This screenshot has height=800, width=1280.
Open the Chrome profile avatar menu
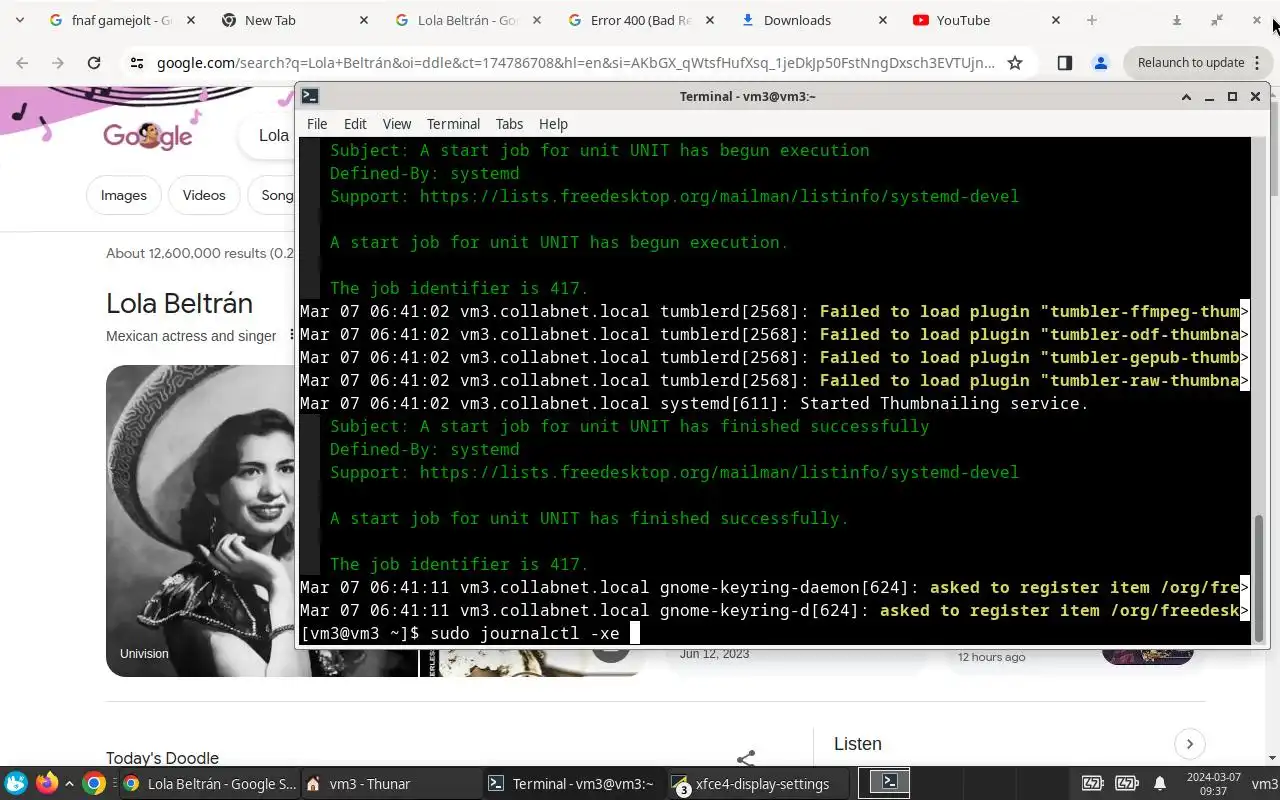pyautogui.click(x=1100, y=63)
